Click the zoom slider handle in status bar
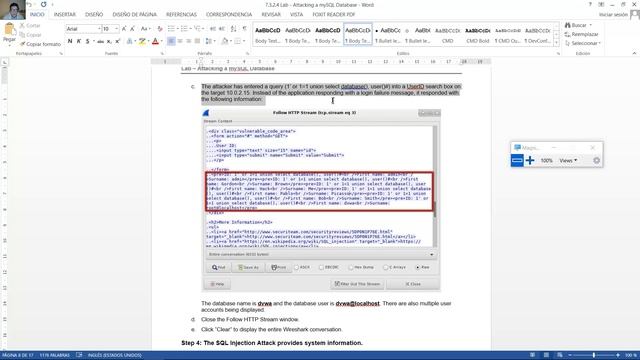640x360 pixels. [593, 355]
